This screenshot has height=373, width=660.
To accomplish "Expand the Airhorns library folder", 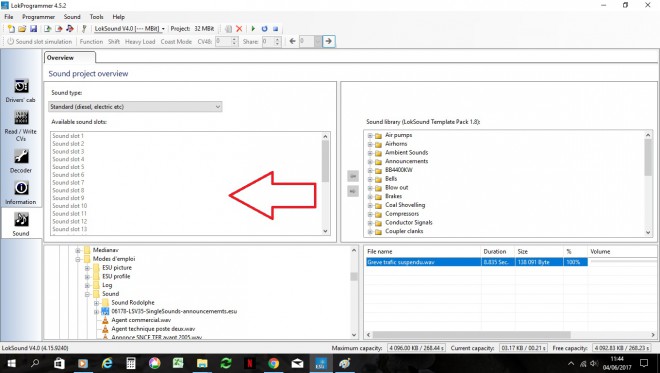I will click(x=370, y=144).
